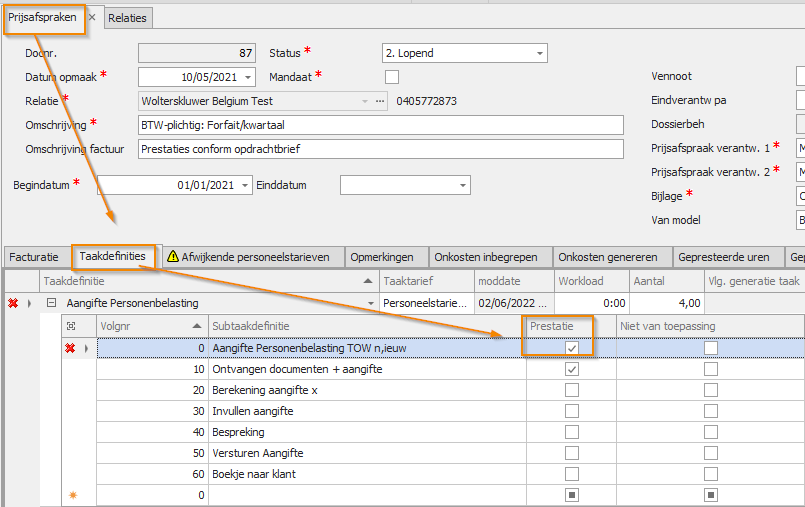Switch to the Facturatie tab
This screenshot has height=507, width=805.
(36, 257)
